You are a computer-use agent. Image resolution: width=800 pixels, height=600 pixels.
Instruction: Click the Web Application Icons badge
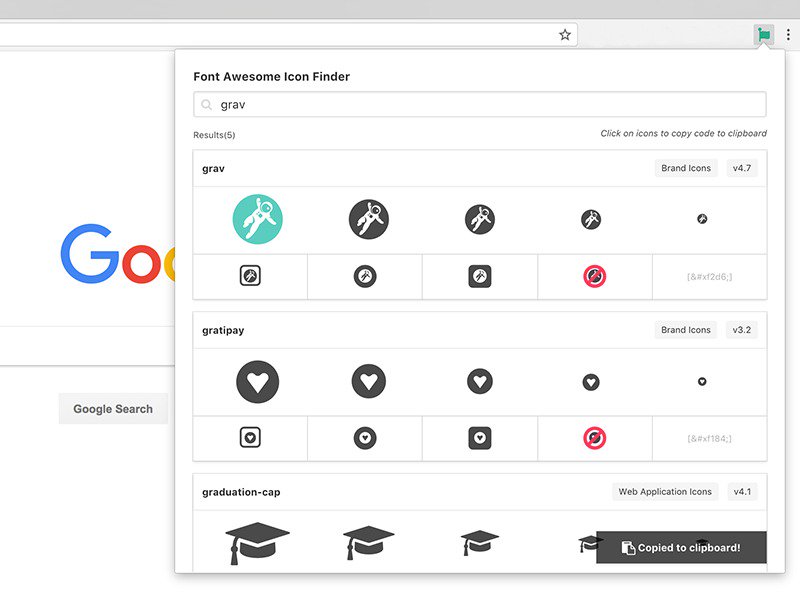[664, 491]
